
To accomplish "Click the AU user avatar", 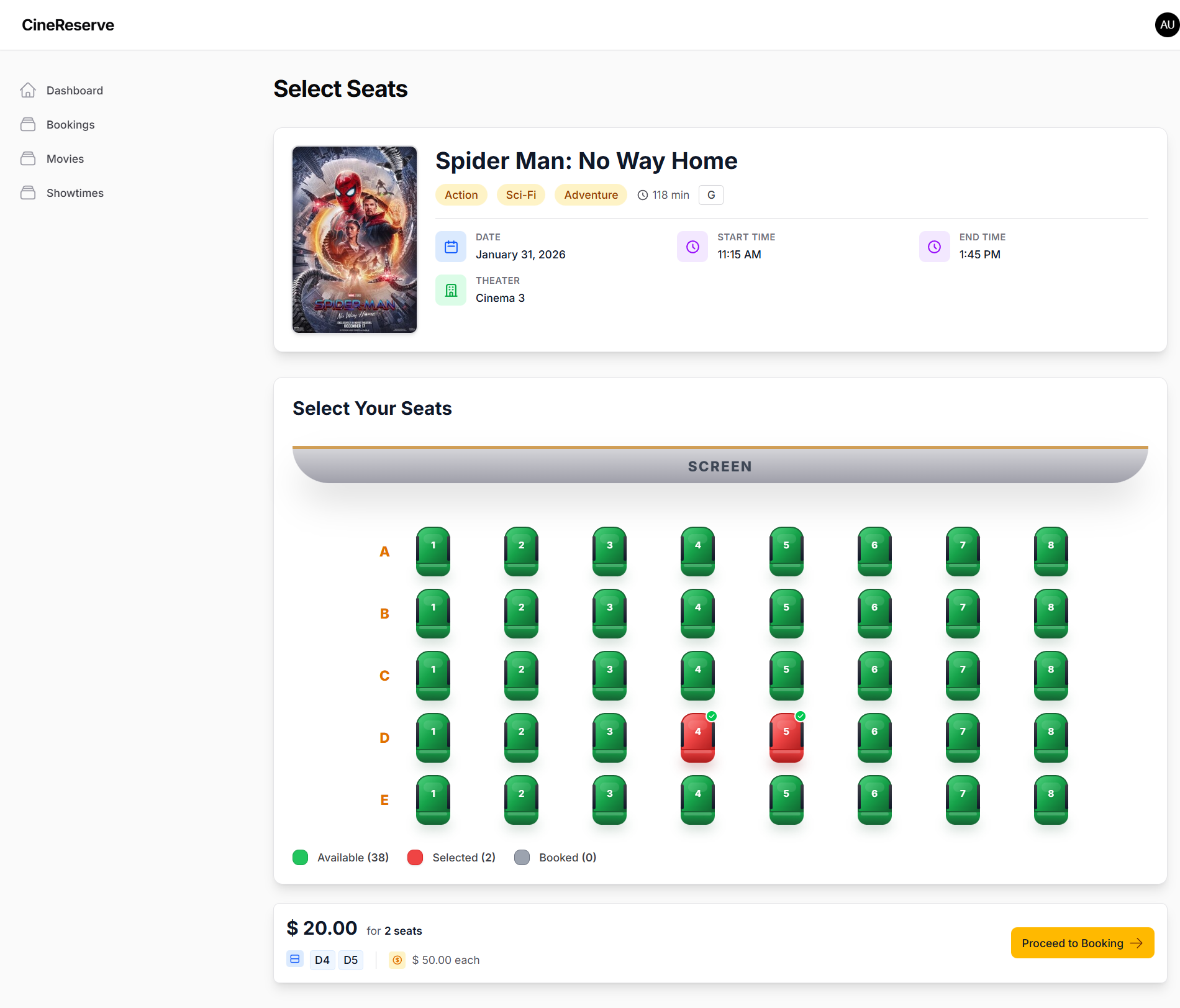I will [1166, 25].
